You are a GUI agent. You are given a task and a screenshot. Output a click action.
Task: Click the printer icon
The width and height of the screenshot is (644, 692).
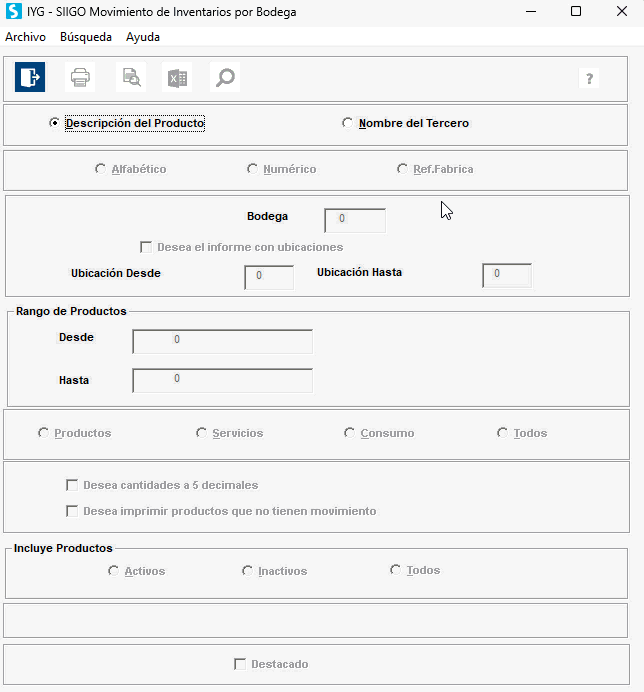[x=80, y=77]
